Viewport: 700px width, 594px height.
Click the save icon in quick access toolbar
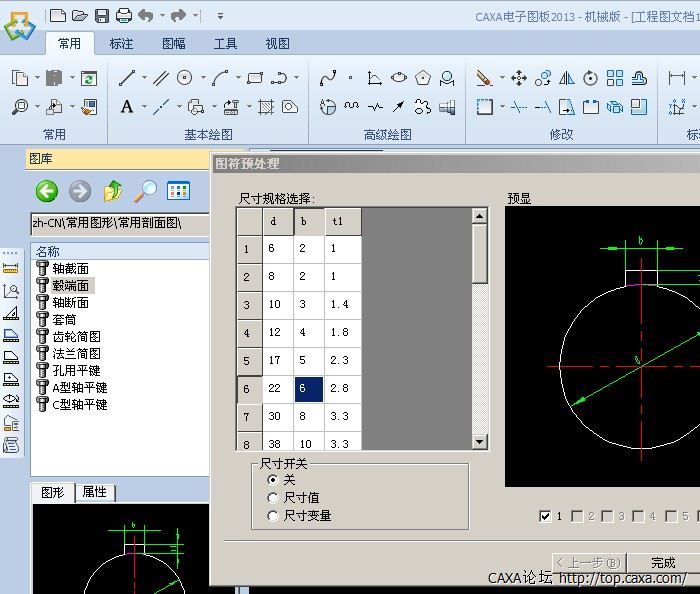point(102,15)
